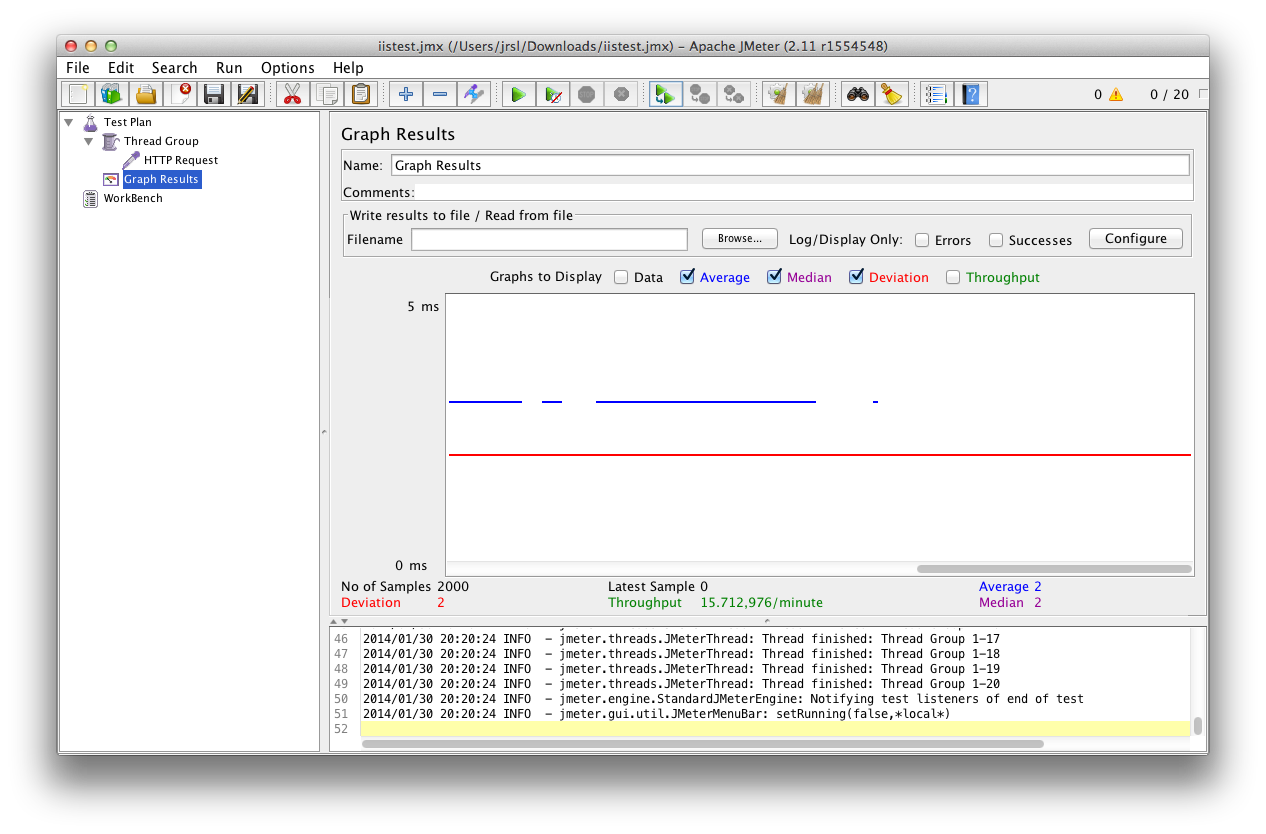Open the Run menu
This screenshot has width=1266, height=834.
coord(229,67)
